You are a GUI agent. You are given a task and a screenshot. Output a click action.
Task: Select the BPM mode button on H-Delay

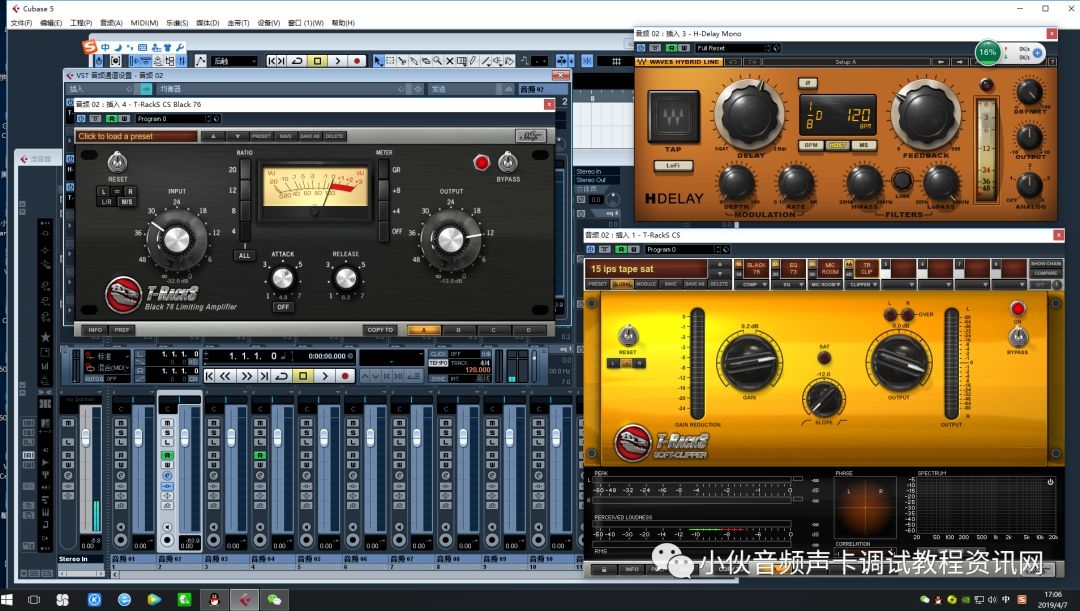click(811, 145)
